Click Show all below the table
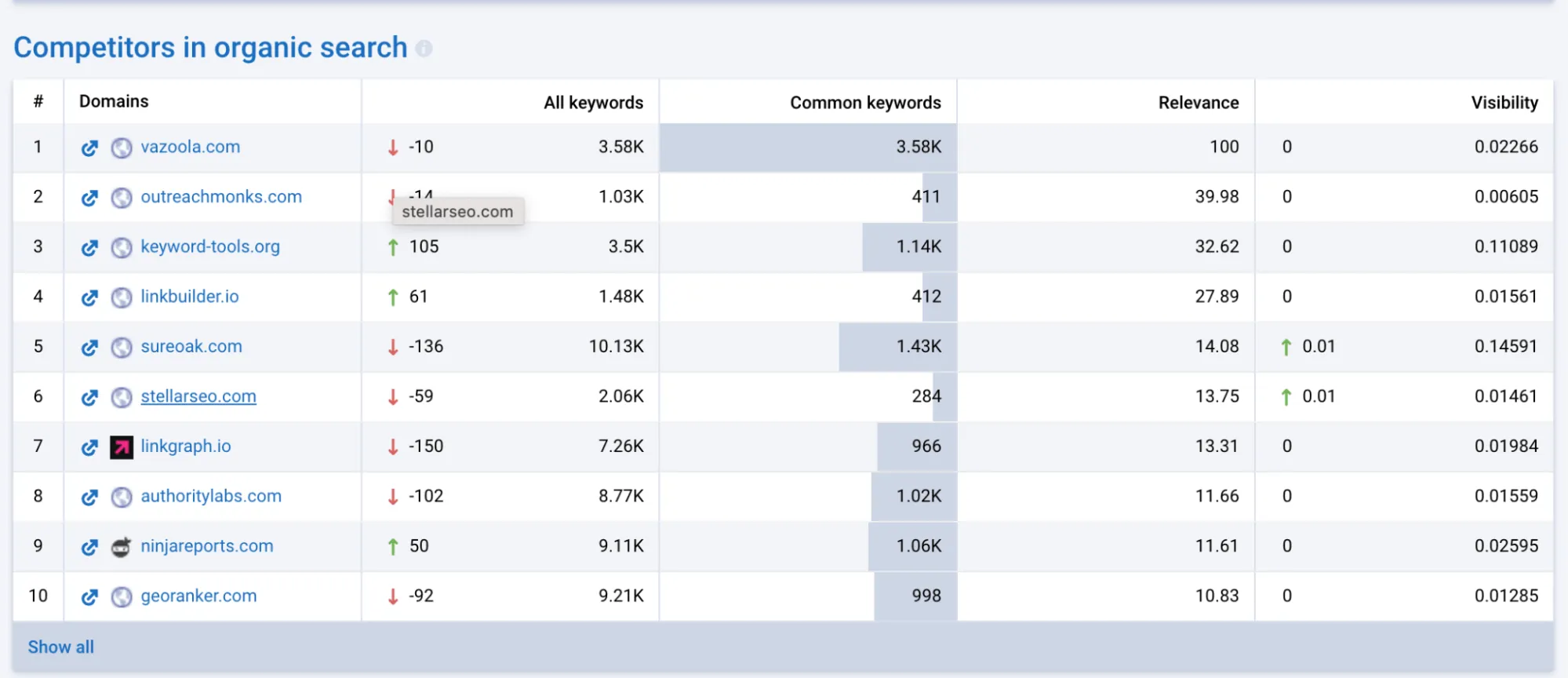 [x=61, y=647]
